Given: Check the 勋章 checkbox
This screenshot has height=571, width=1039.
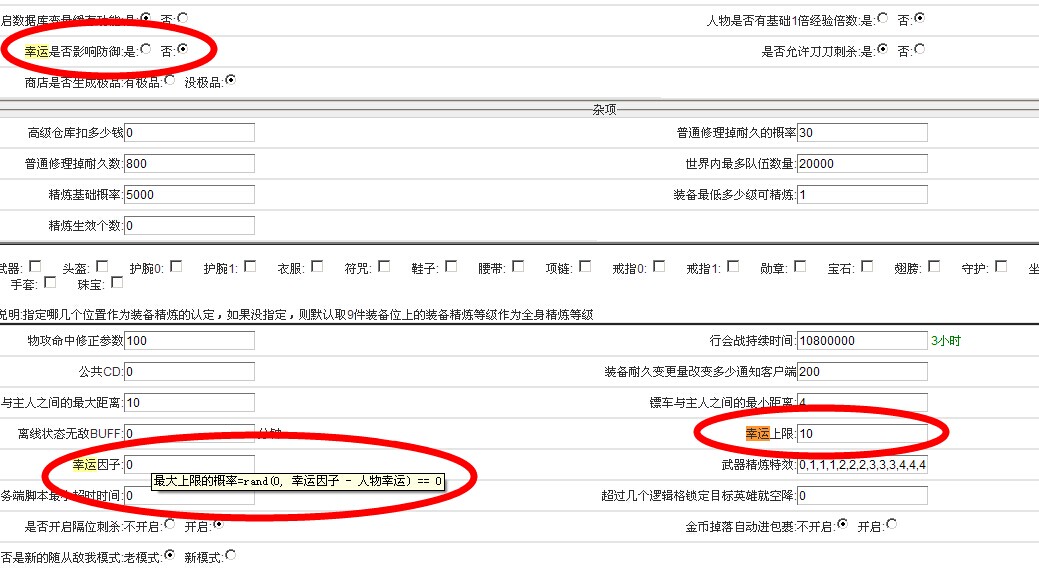Looking at the screenshot, I should [800, 266].
